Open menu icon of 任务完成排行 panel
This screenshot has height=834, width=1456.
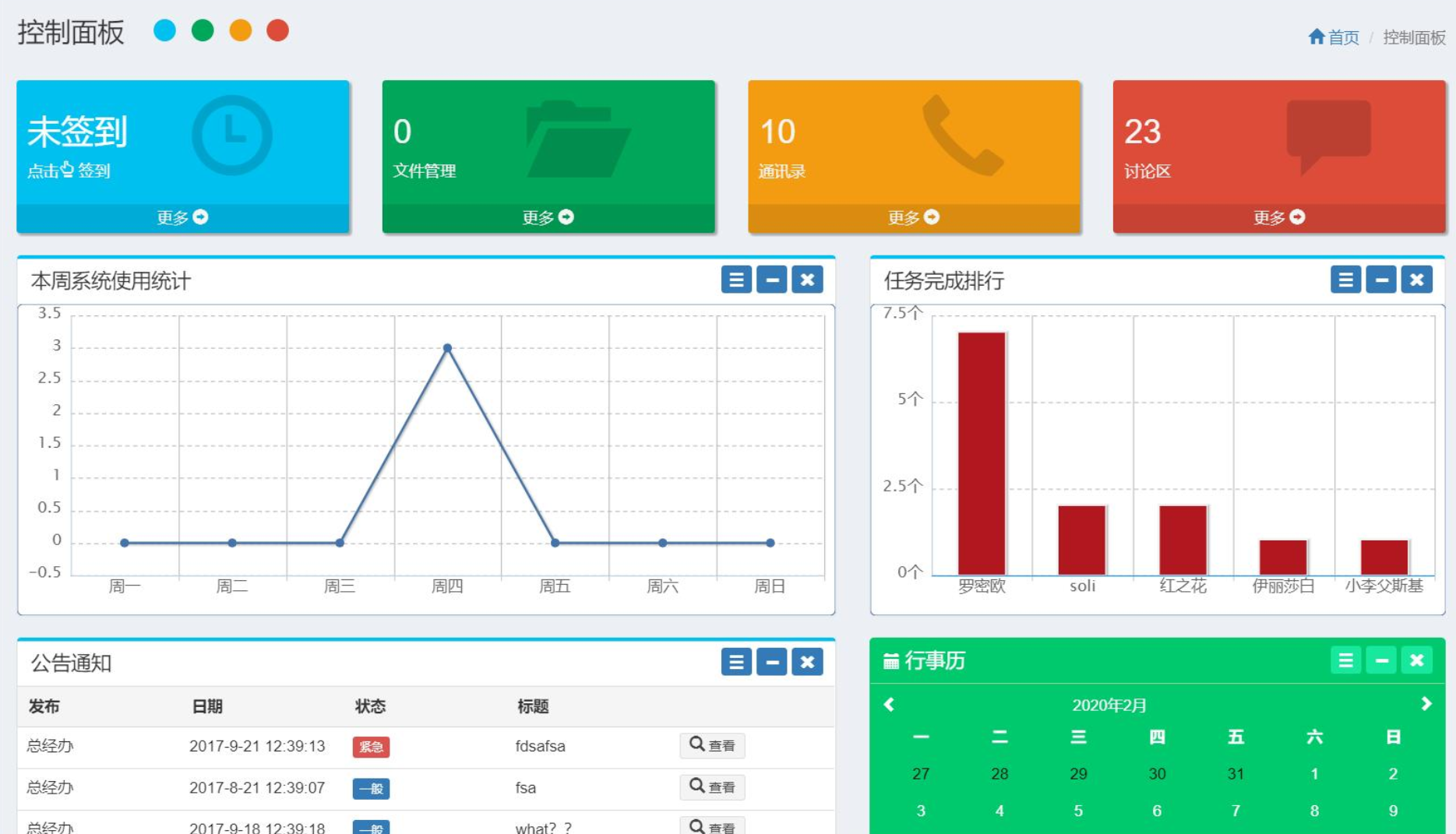tap(1345, 280)
